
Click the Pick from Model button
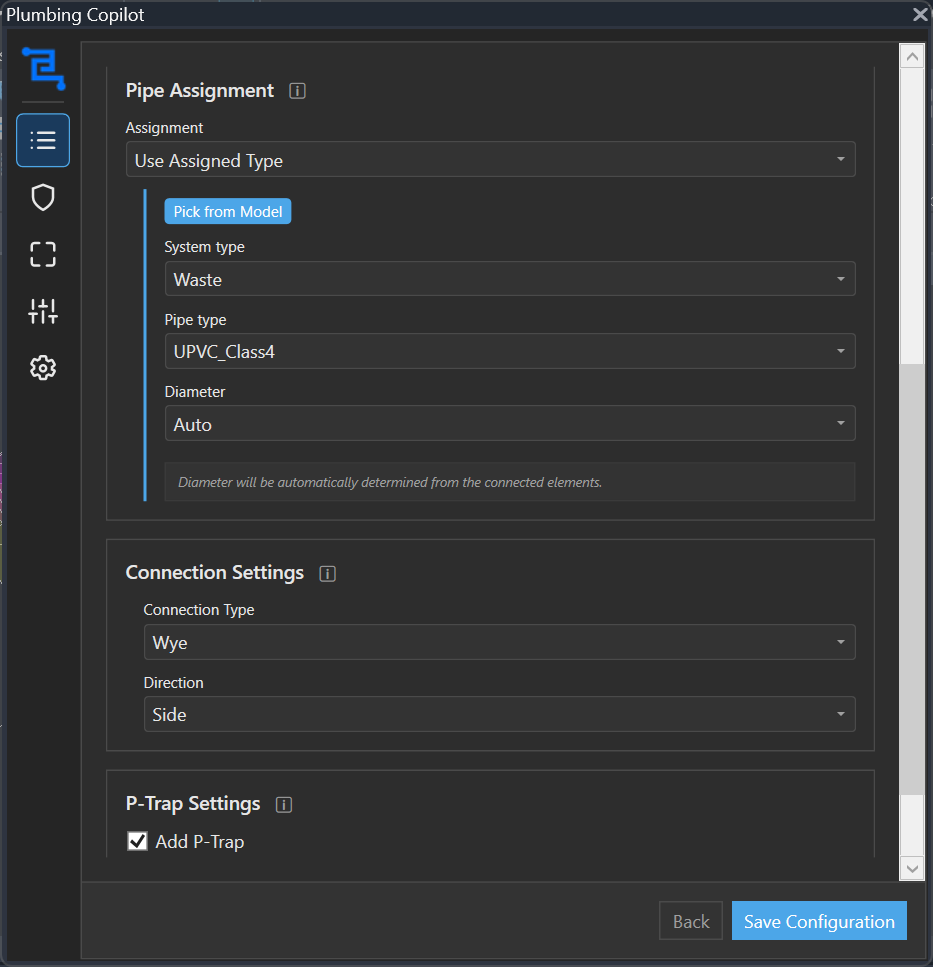coord(227,211)
